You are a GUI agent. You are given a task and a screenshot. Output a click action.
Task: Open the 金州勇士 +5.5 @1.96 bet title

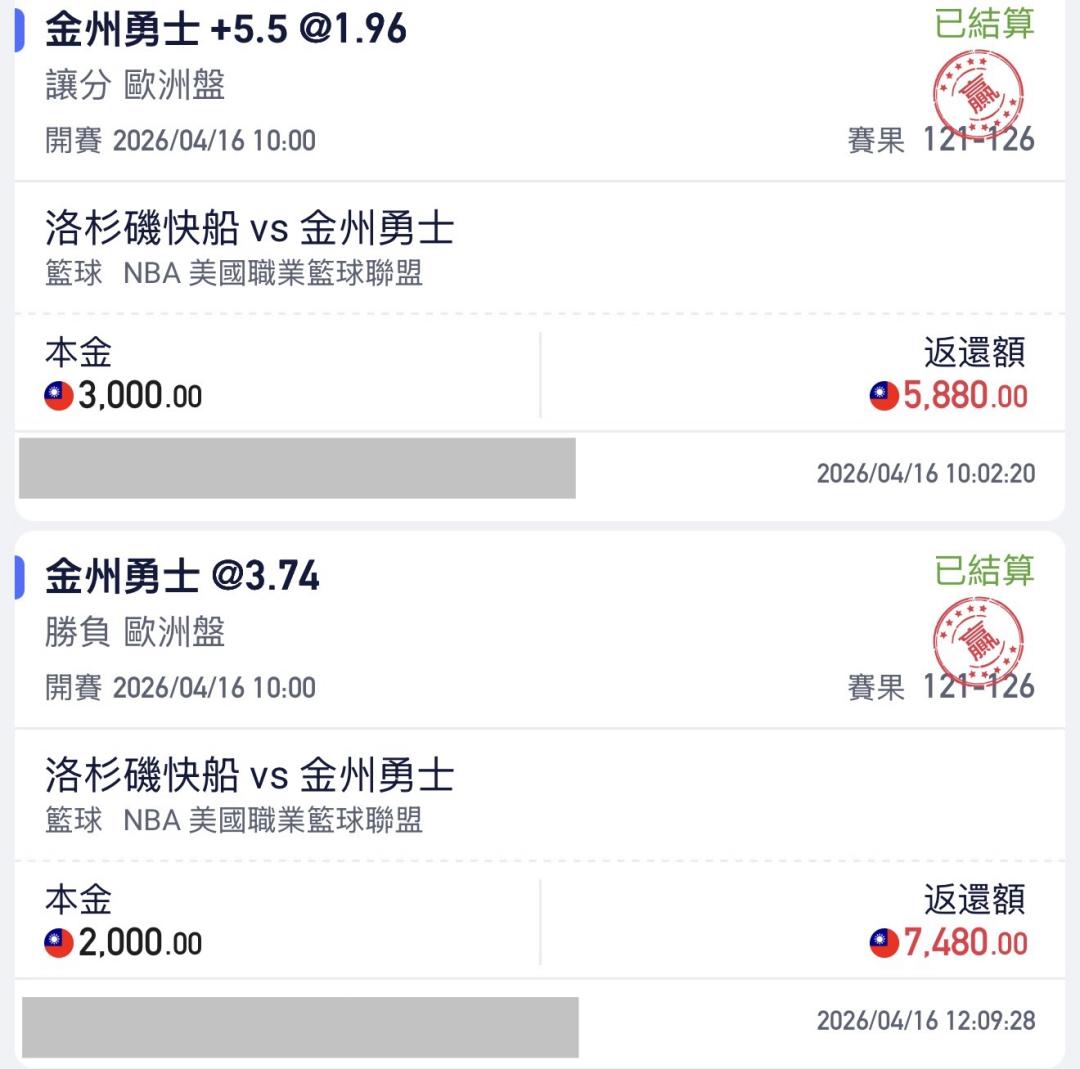coord(226,31)
